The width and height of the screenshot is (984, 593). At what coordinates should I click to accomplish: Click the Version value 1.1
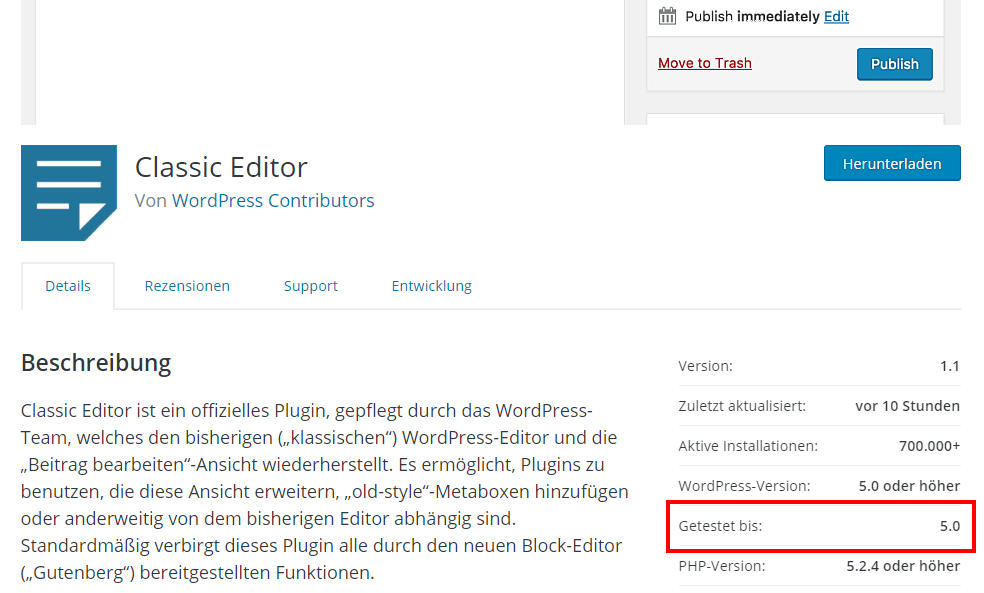tap(949, 366)
